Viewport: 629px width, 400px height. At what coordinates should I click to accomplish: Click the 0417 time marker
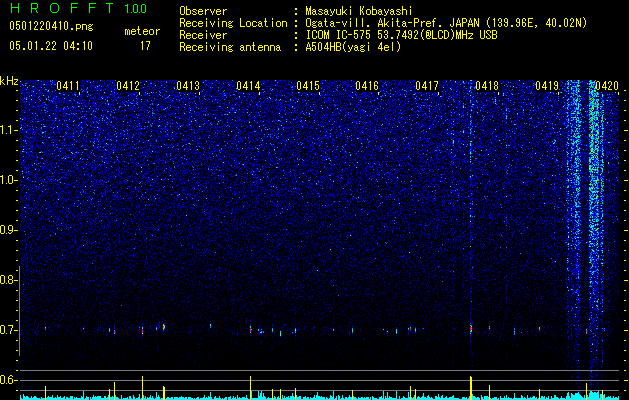click(427, 86)
